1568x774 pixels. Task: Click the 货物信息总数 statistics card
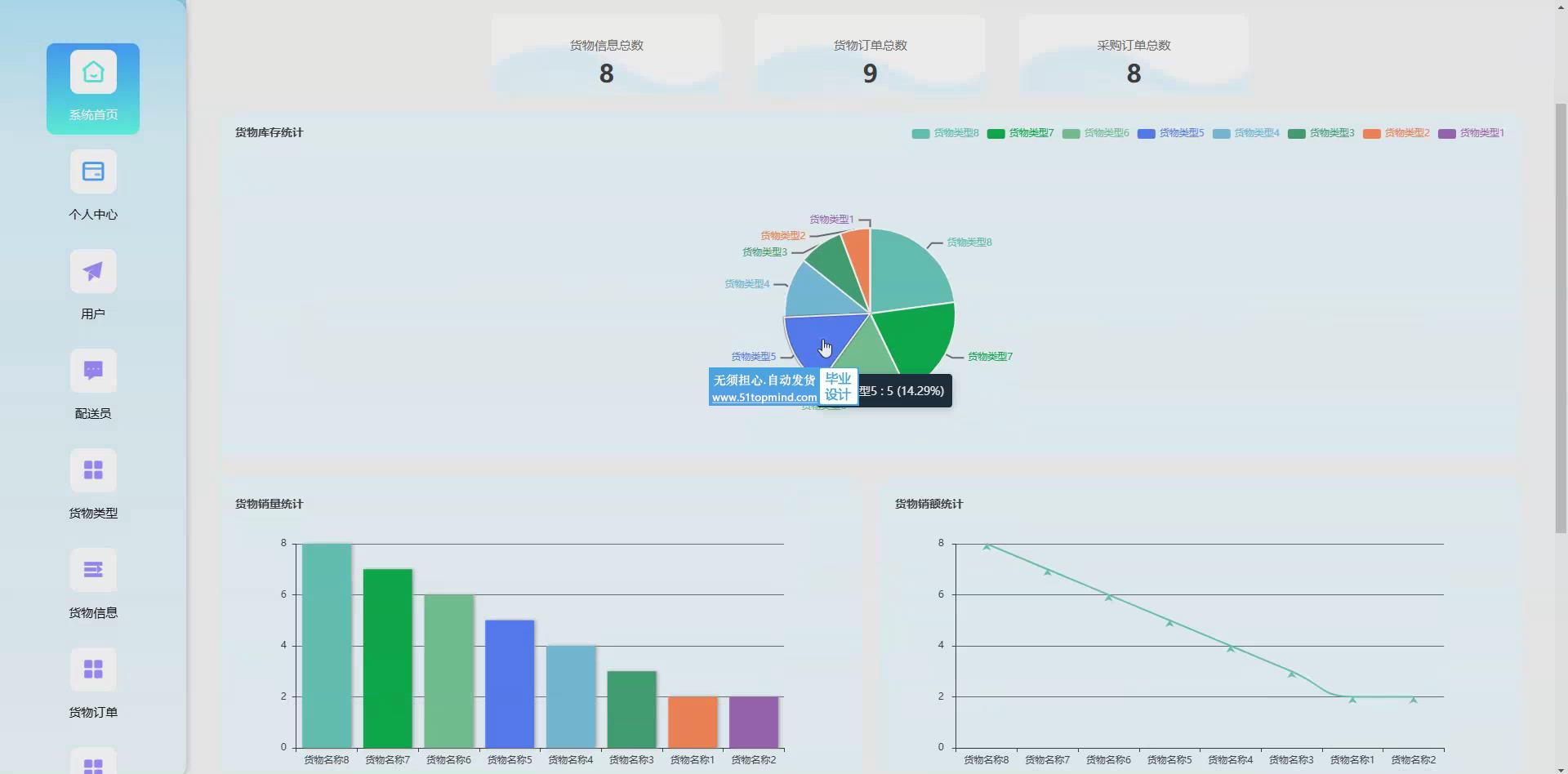pos(606,56)
